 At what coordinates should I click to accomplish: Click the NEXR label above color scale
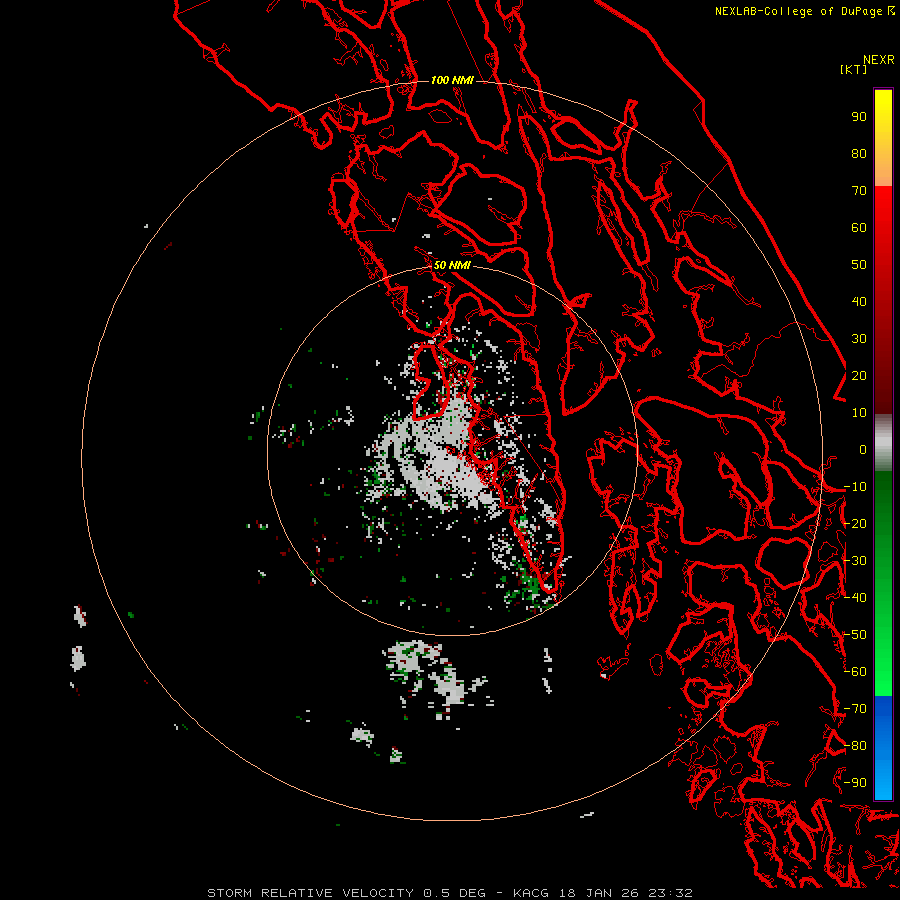tap(878, 60)
